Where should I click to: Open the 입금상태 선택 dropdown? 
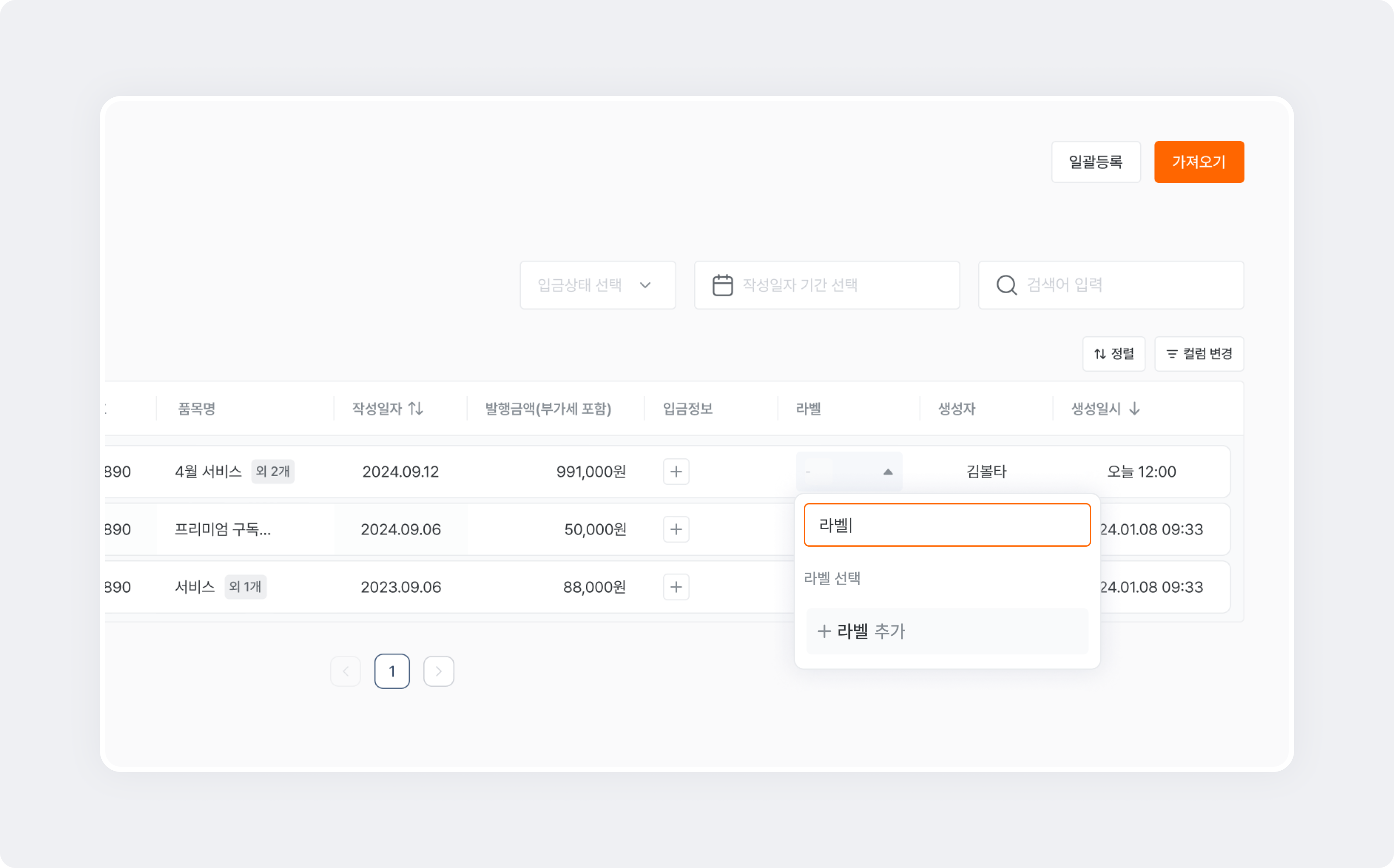pos(597,285)
